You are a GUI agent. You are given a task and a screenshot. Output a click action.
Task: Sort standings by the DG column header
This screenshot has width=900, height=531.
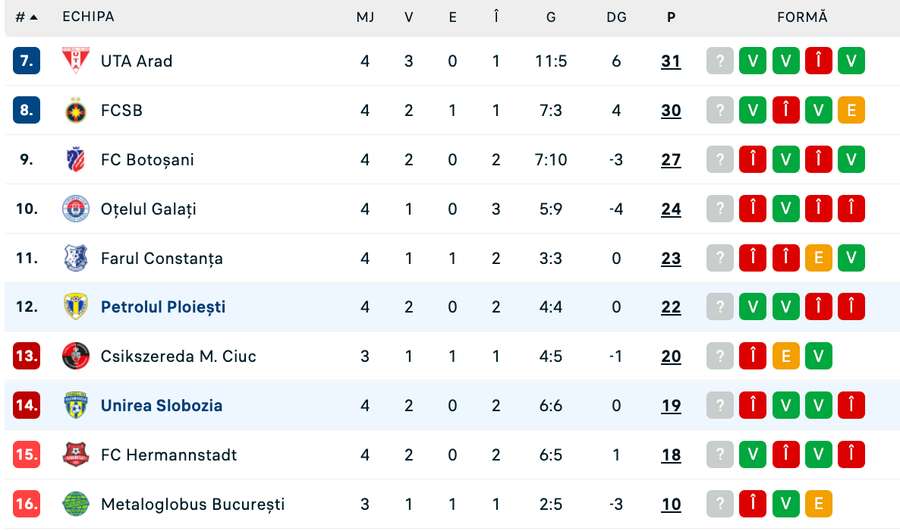(616, 17)
